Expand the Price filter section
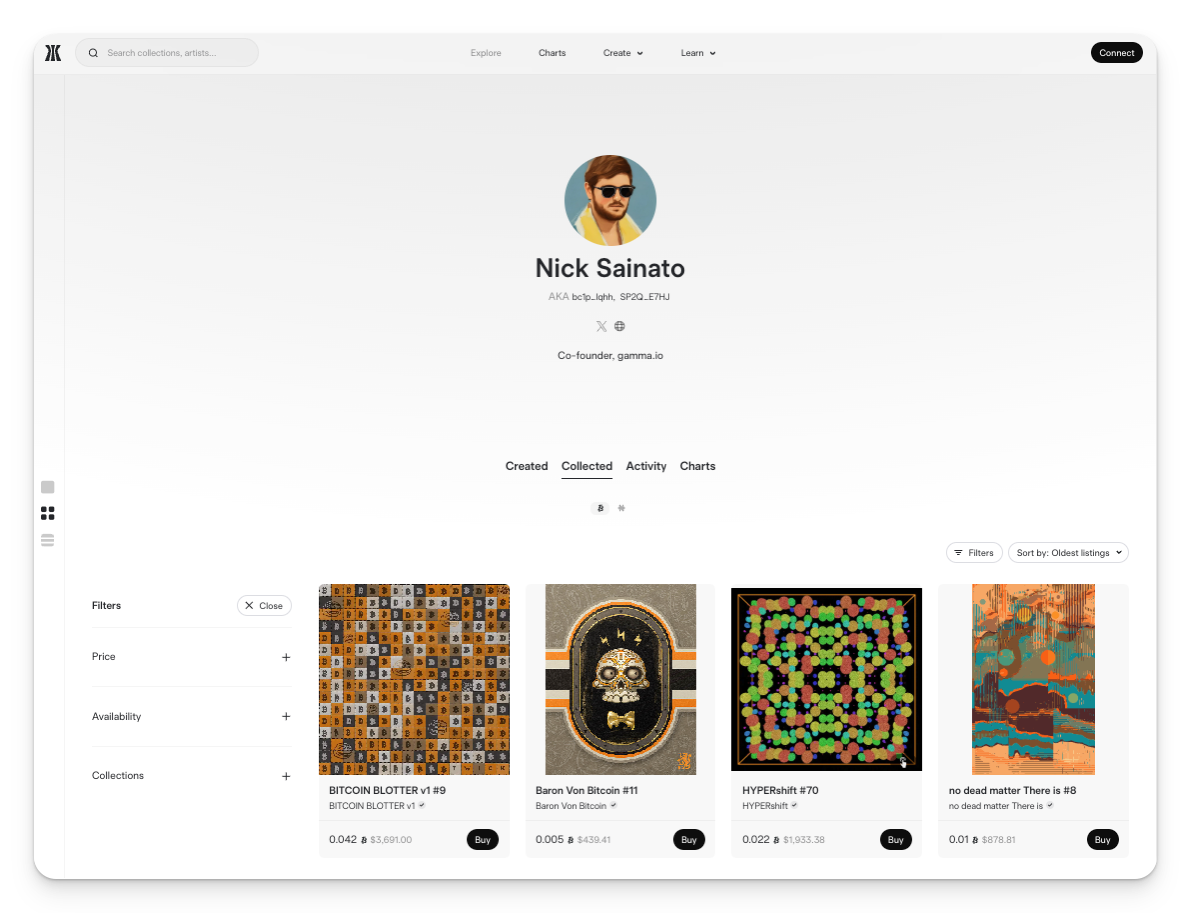 click(191, 657)
